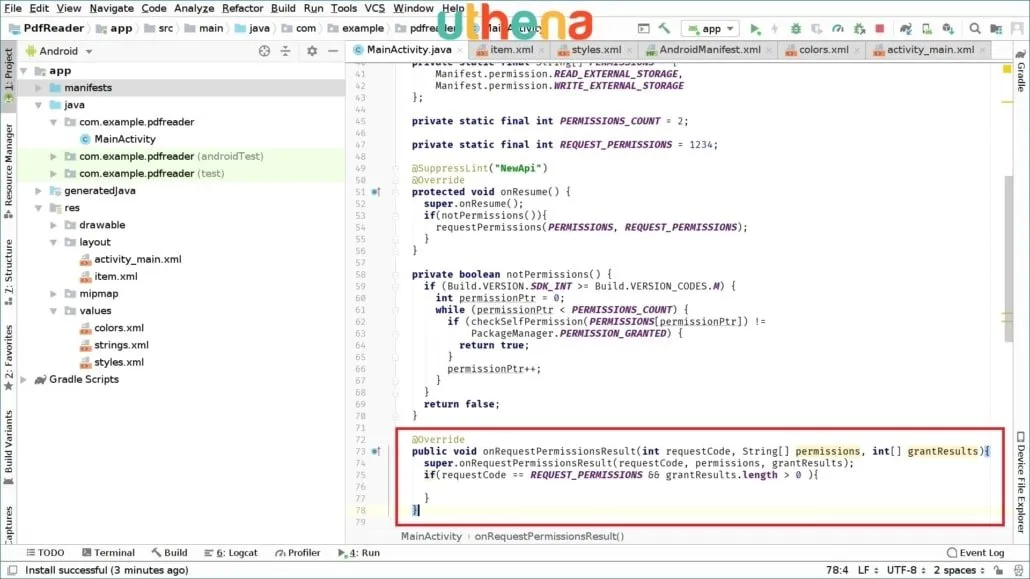
Task: Open the Refactor menu
Action: point(242,8)
